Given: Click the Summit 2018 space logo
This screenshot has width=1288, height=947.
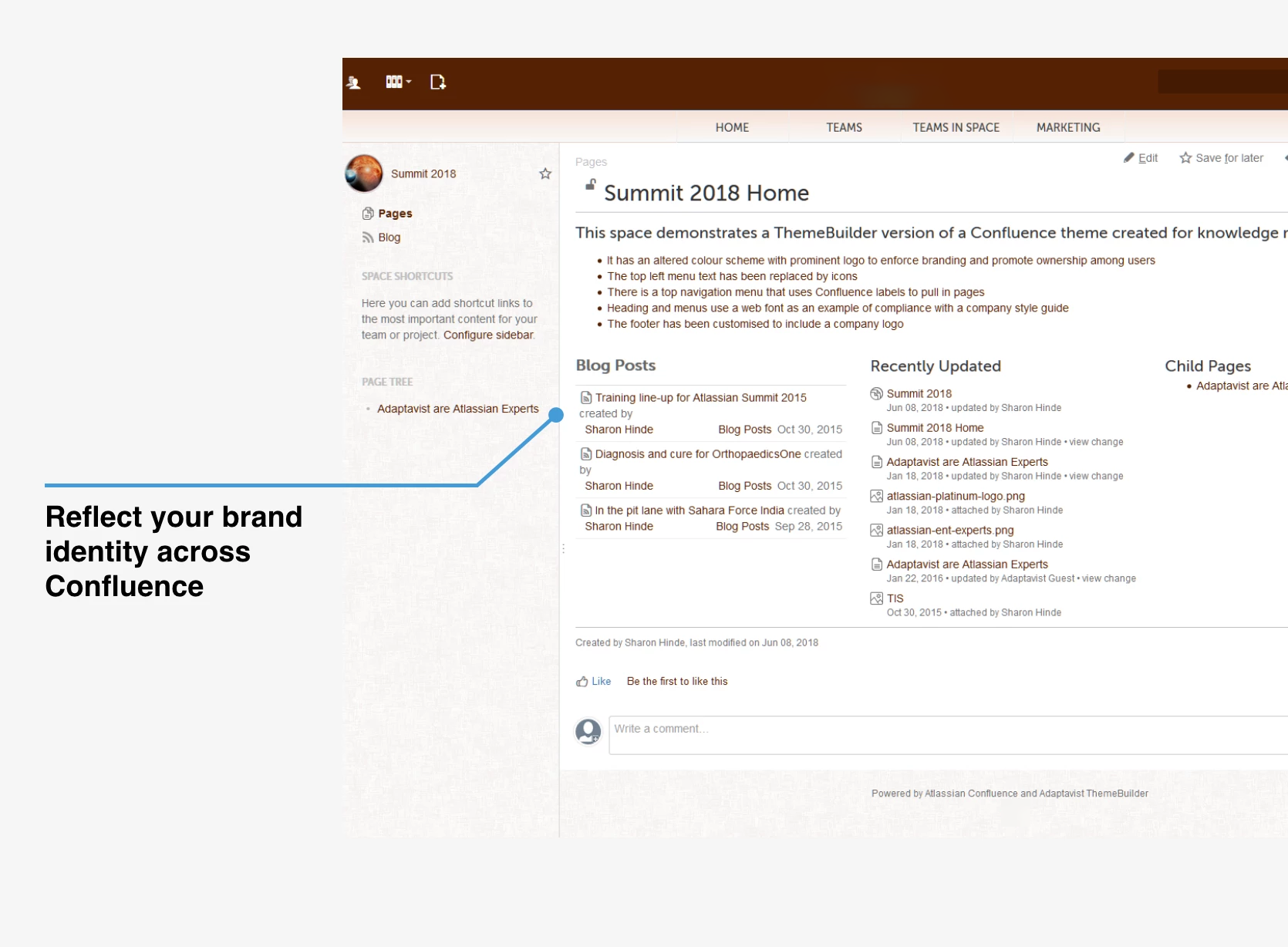Looking at the screenshot, I should (364, 174).
